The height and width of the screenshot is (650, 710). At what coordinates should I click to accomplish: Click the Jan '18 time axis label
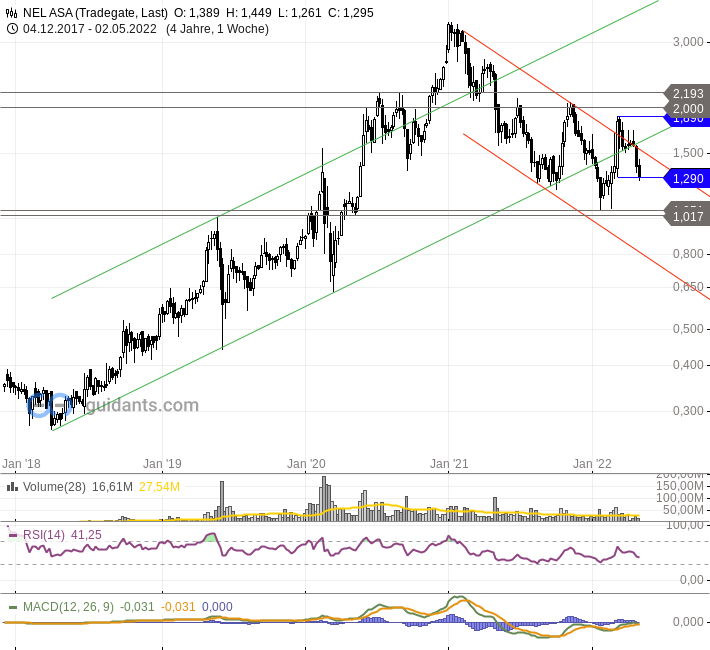pos(21,464)
